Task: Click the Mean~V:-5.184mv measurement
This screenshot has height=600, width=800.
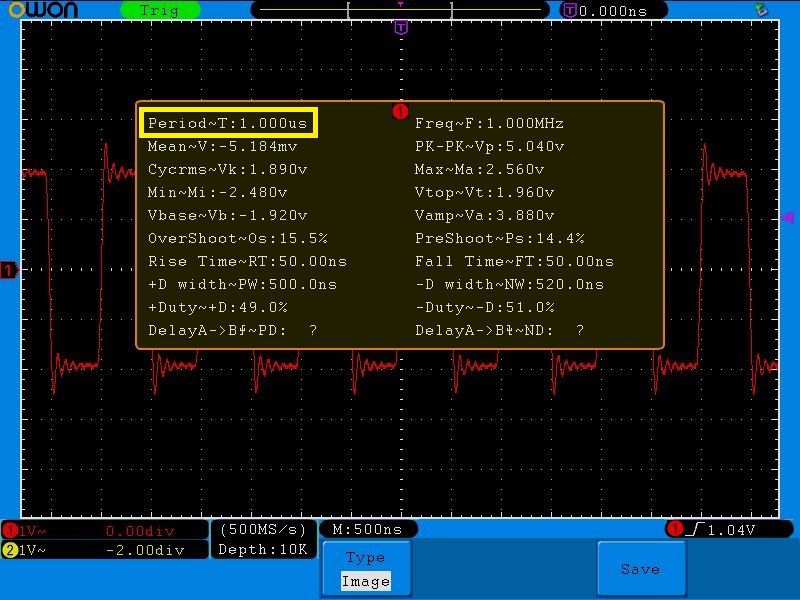Action: tap(222, 146)
